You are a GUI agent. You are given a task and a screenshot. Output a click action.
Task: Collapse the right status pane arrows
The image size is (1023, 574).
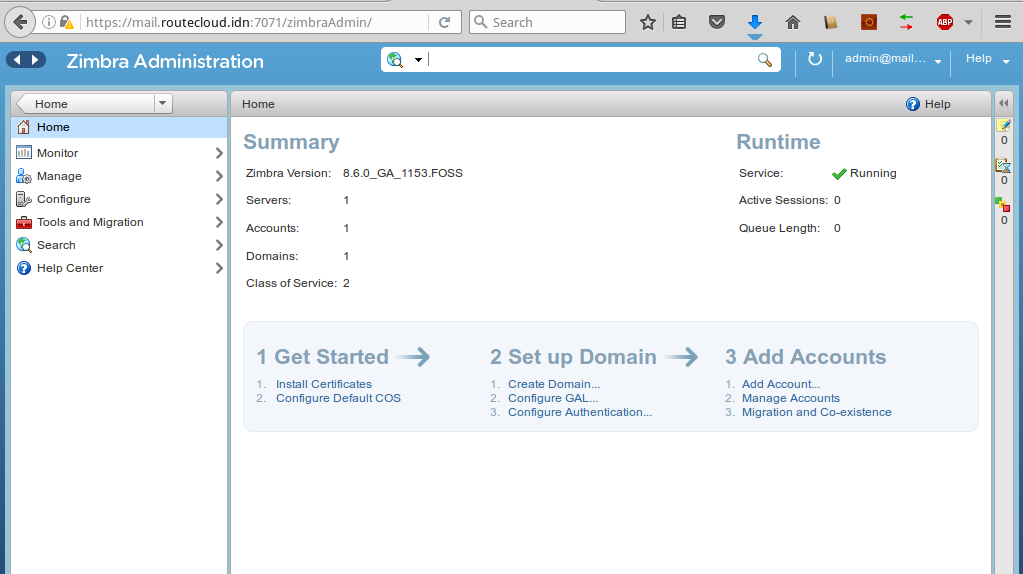click(1003, 103)
